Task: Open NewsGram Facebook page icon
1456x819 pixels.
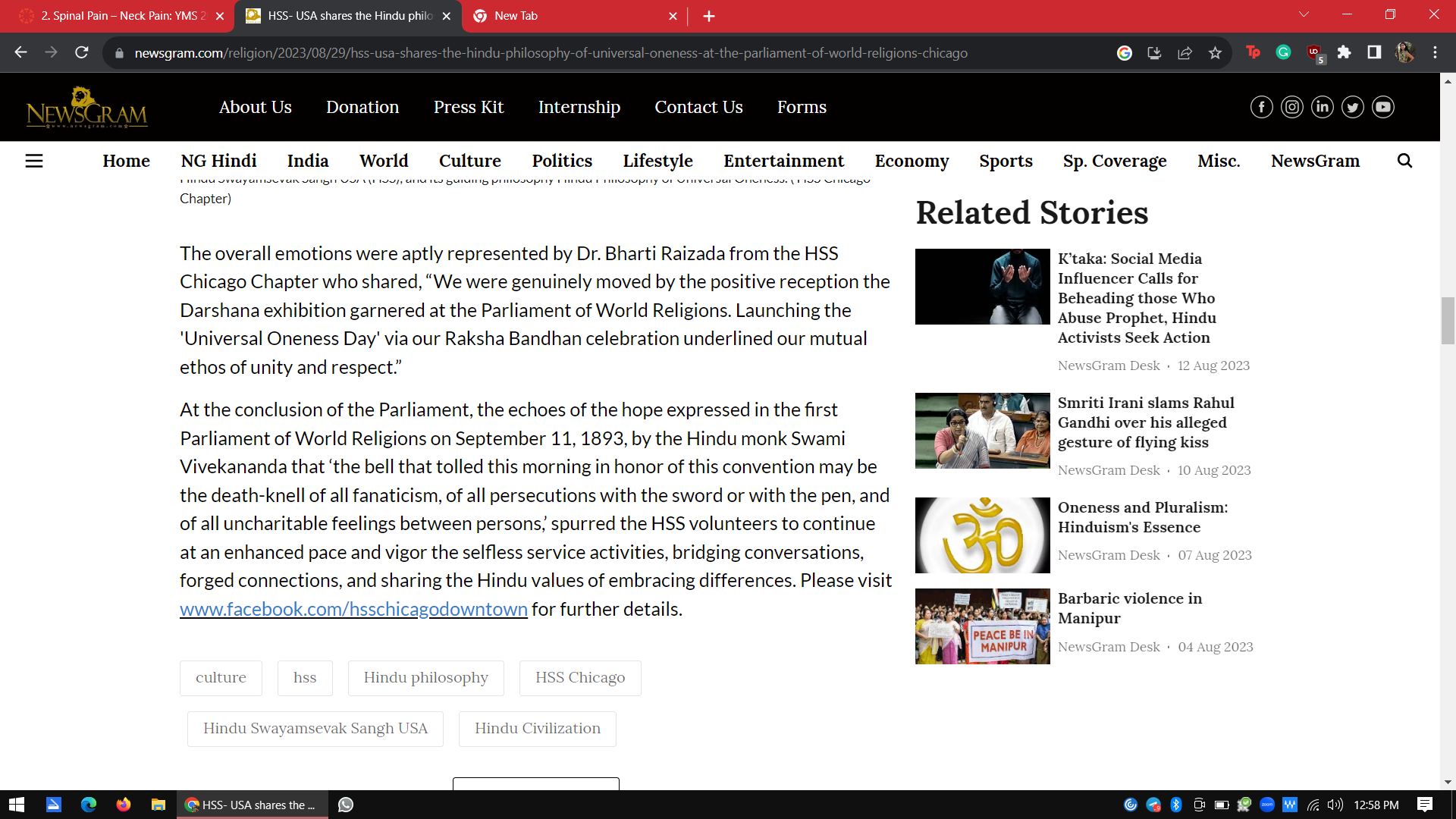Action: pyautogui.click(x=1261, y=107)
